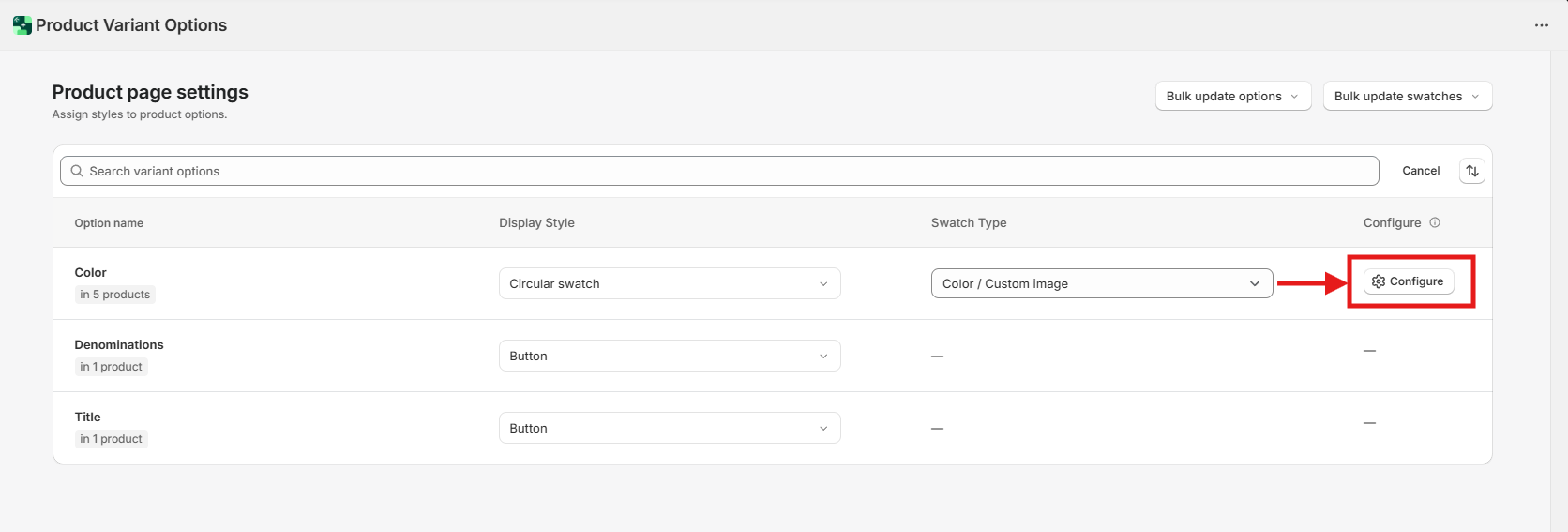Click the Product Variant Options app logo

point(23,25)
